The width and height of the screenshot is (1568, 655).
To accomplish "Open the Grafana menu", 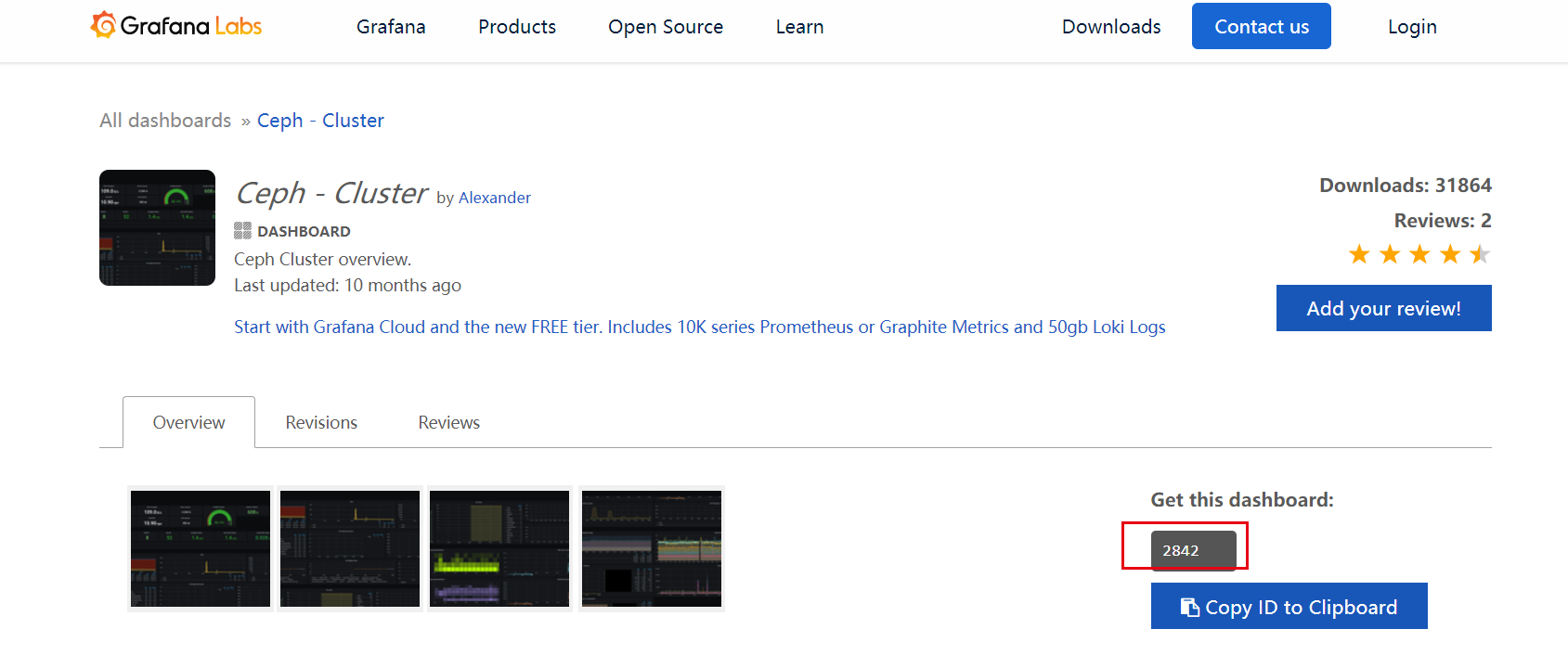I will pyautogui.click(x=391, y=27).
